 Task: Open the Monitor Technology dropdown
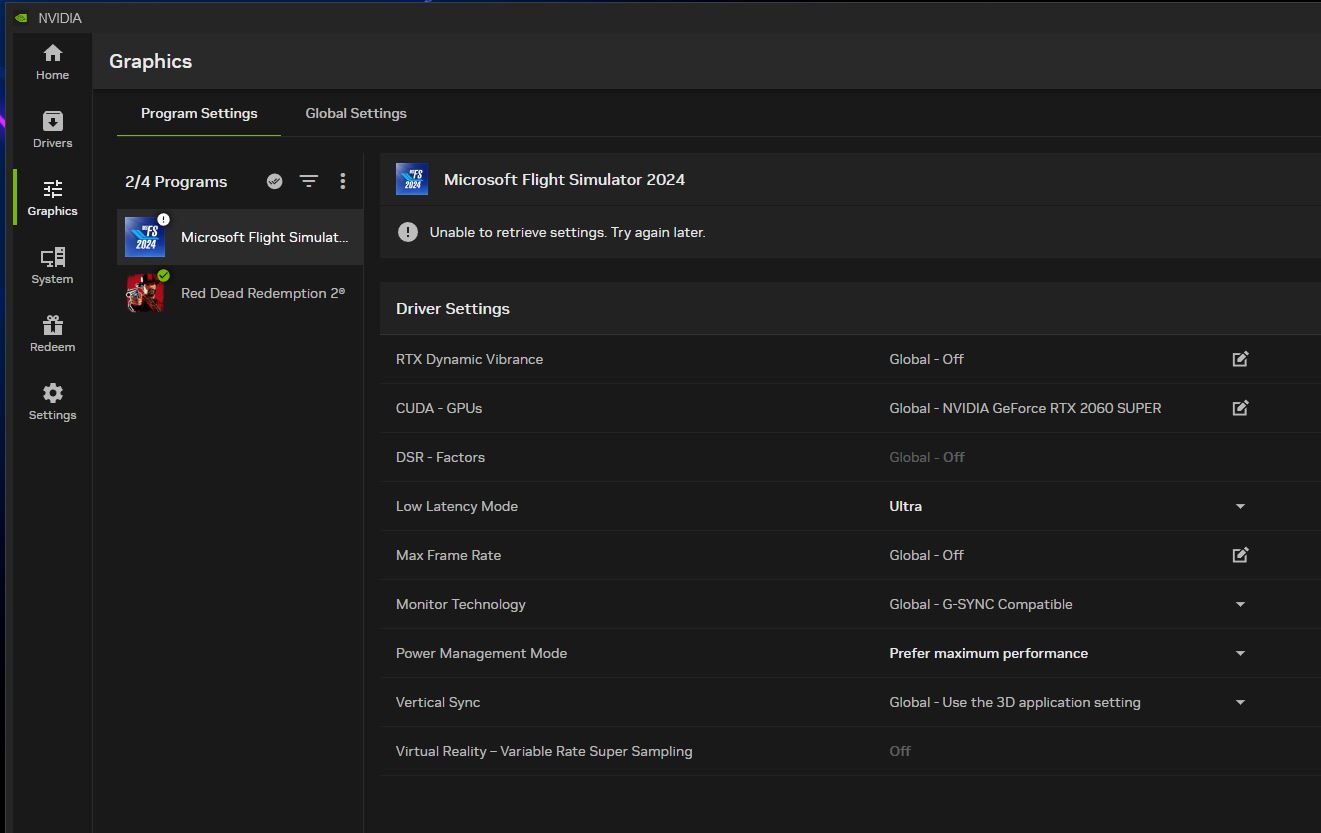[x=1239, y=604]
